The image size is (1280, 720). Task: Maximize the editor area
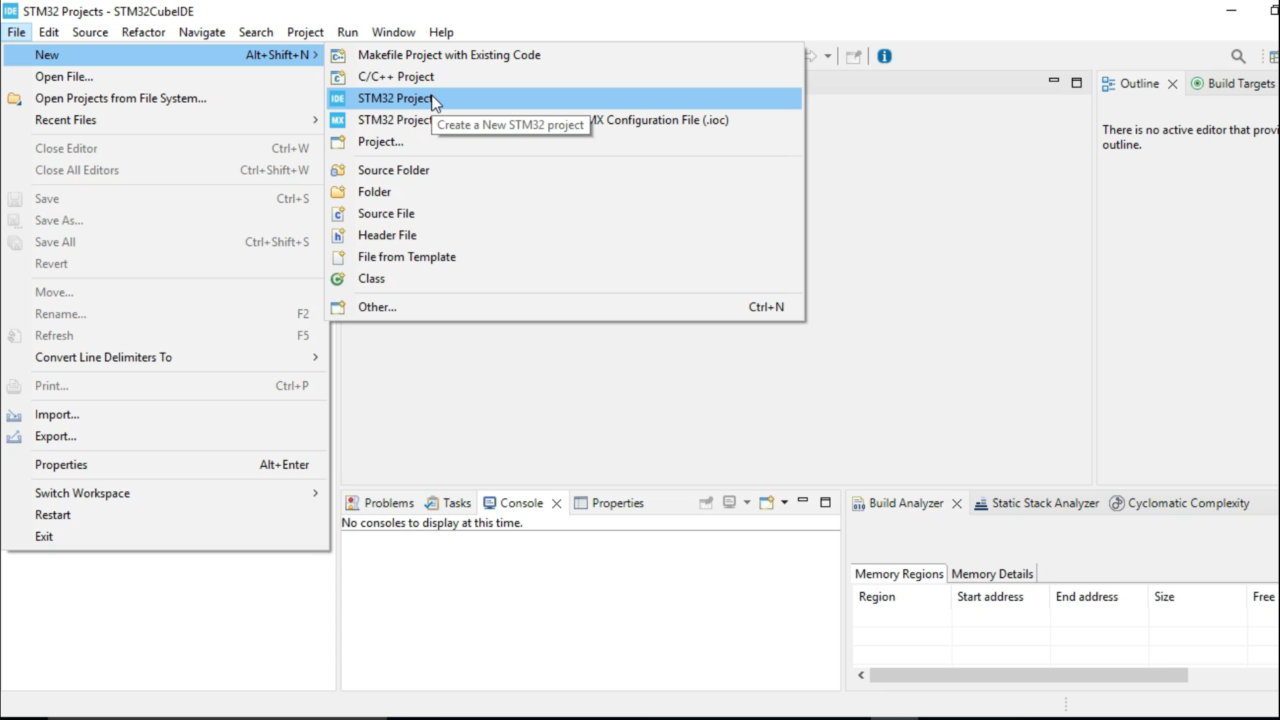1076,83
